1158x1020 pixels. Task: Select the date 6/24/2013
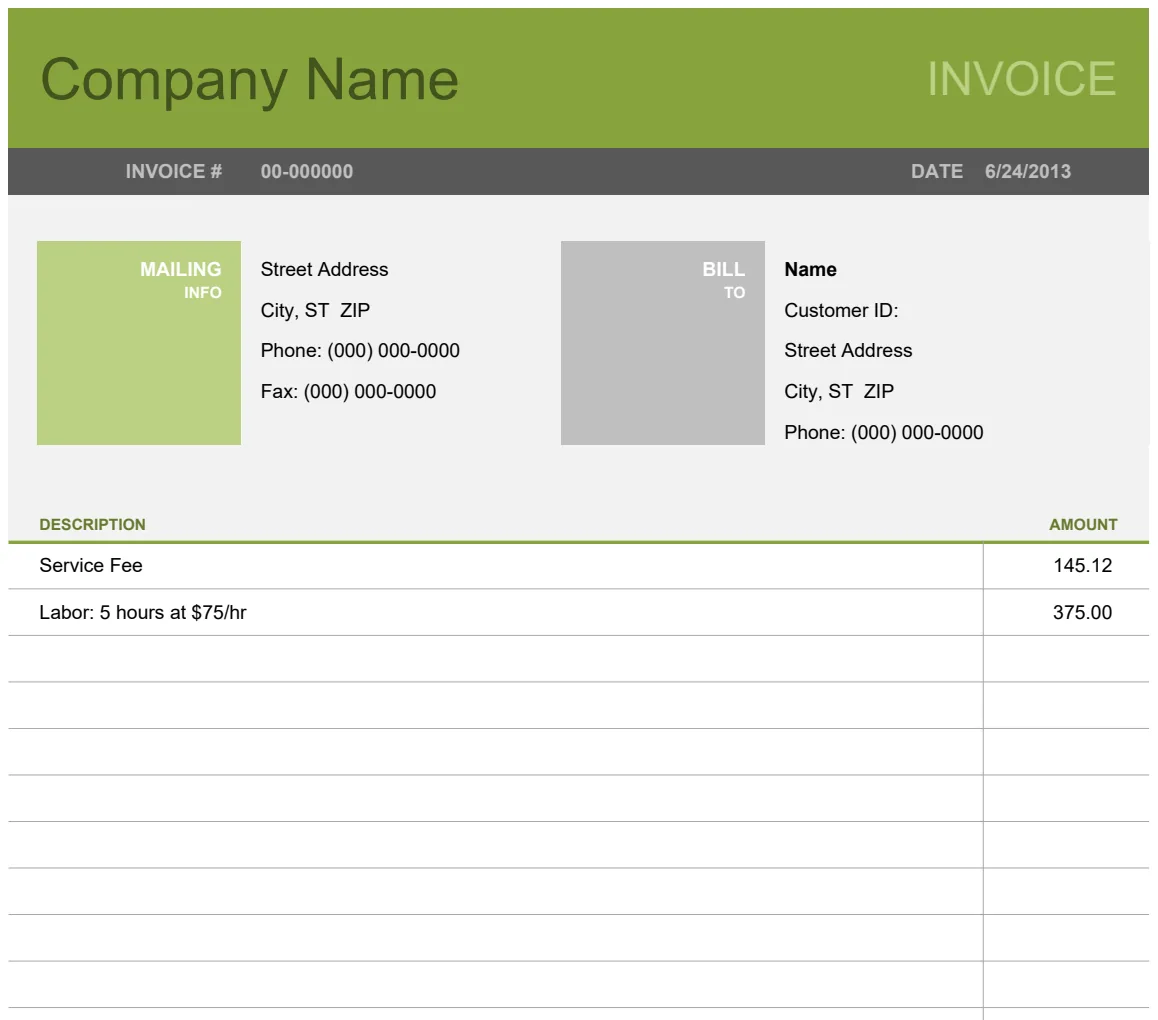pos(1027,171)
